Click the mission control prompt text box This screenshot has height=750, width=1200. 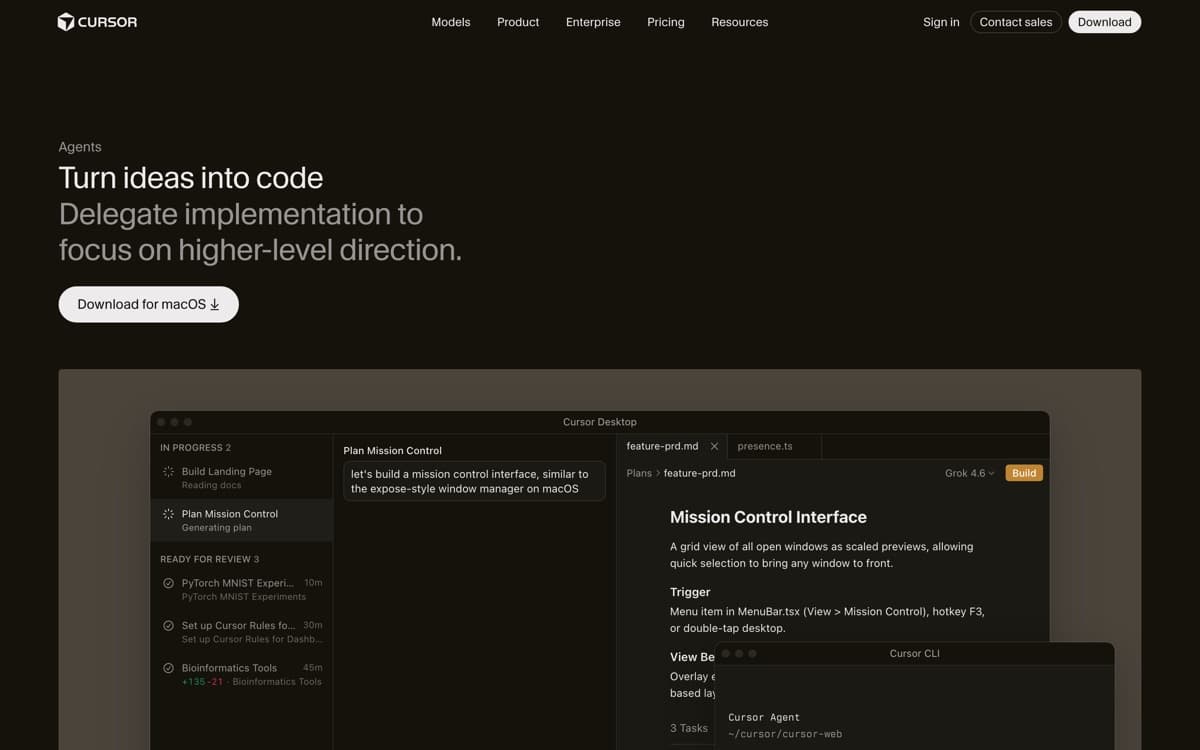474,481
